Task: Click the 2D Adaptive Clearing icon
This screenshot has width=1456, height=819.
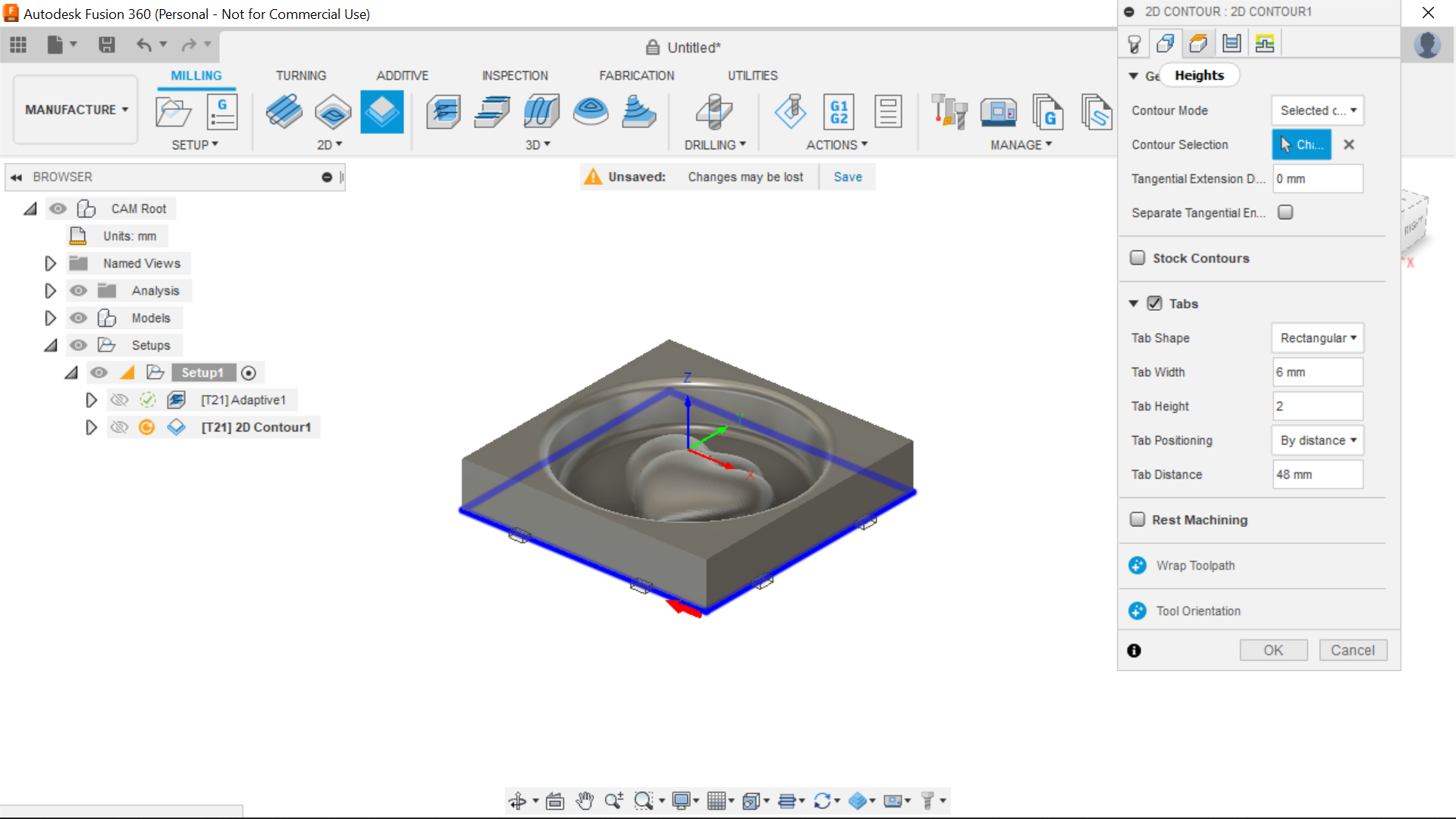Action: 284,112
